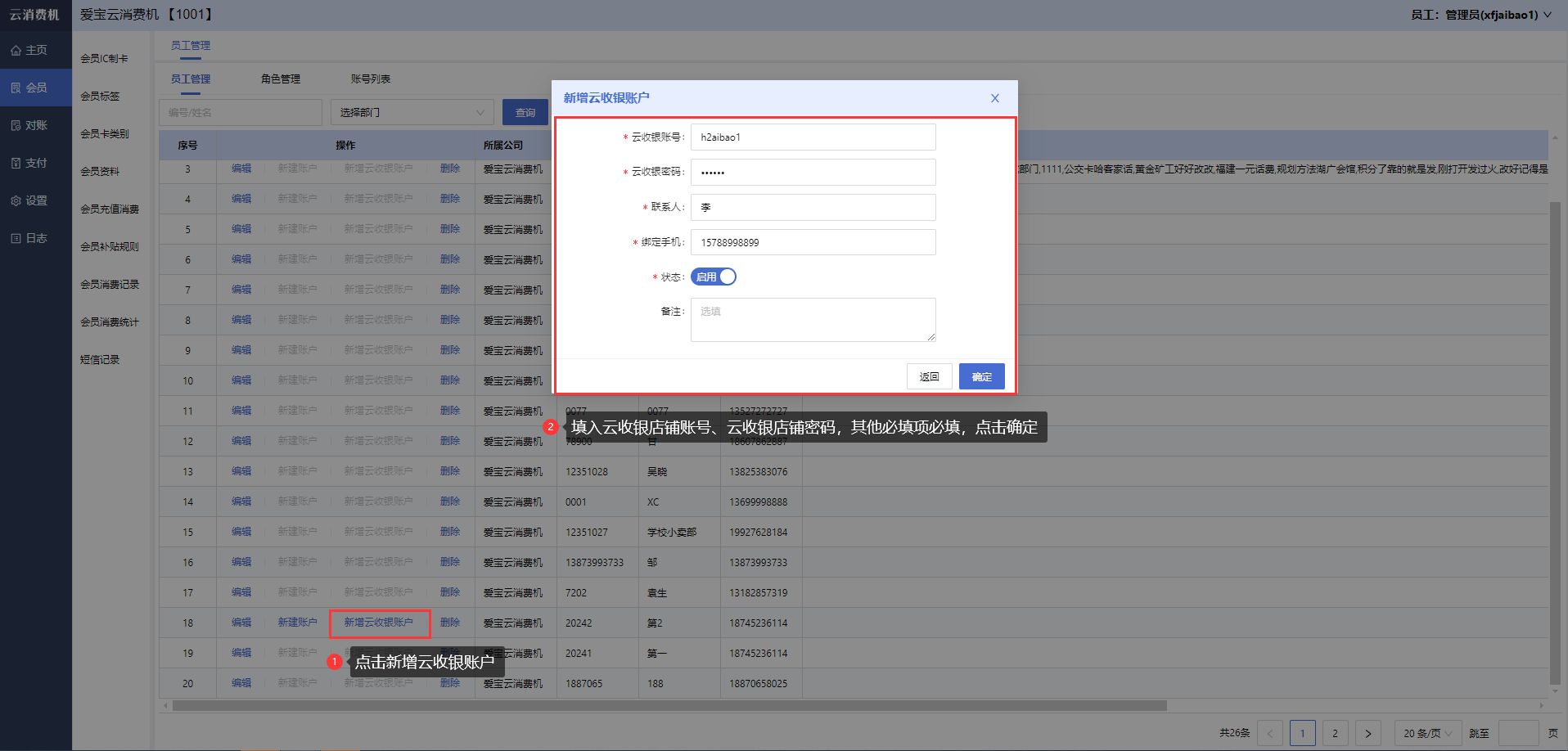Open the 日志 log sidebar icon
Screen dimensions: 1568x751
[x=16, y=239]
